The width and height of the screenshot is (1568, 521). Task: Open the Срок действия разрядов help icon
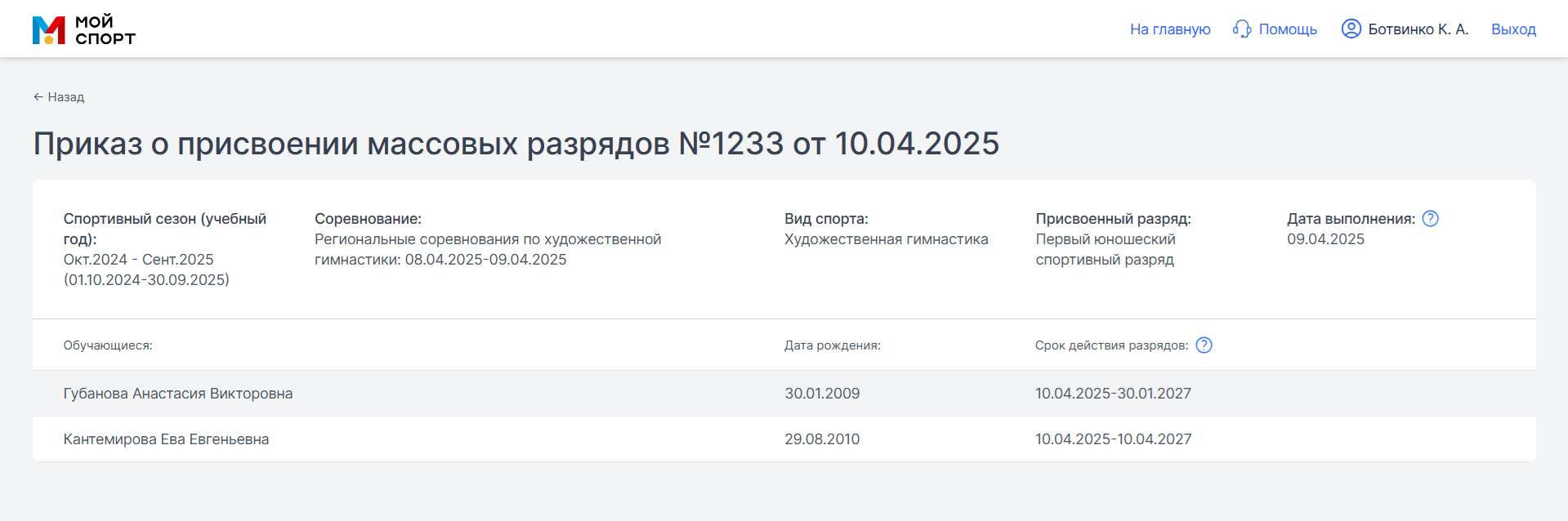[1204, 345]
